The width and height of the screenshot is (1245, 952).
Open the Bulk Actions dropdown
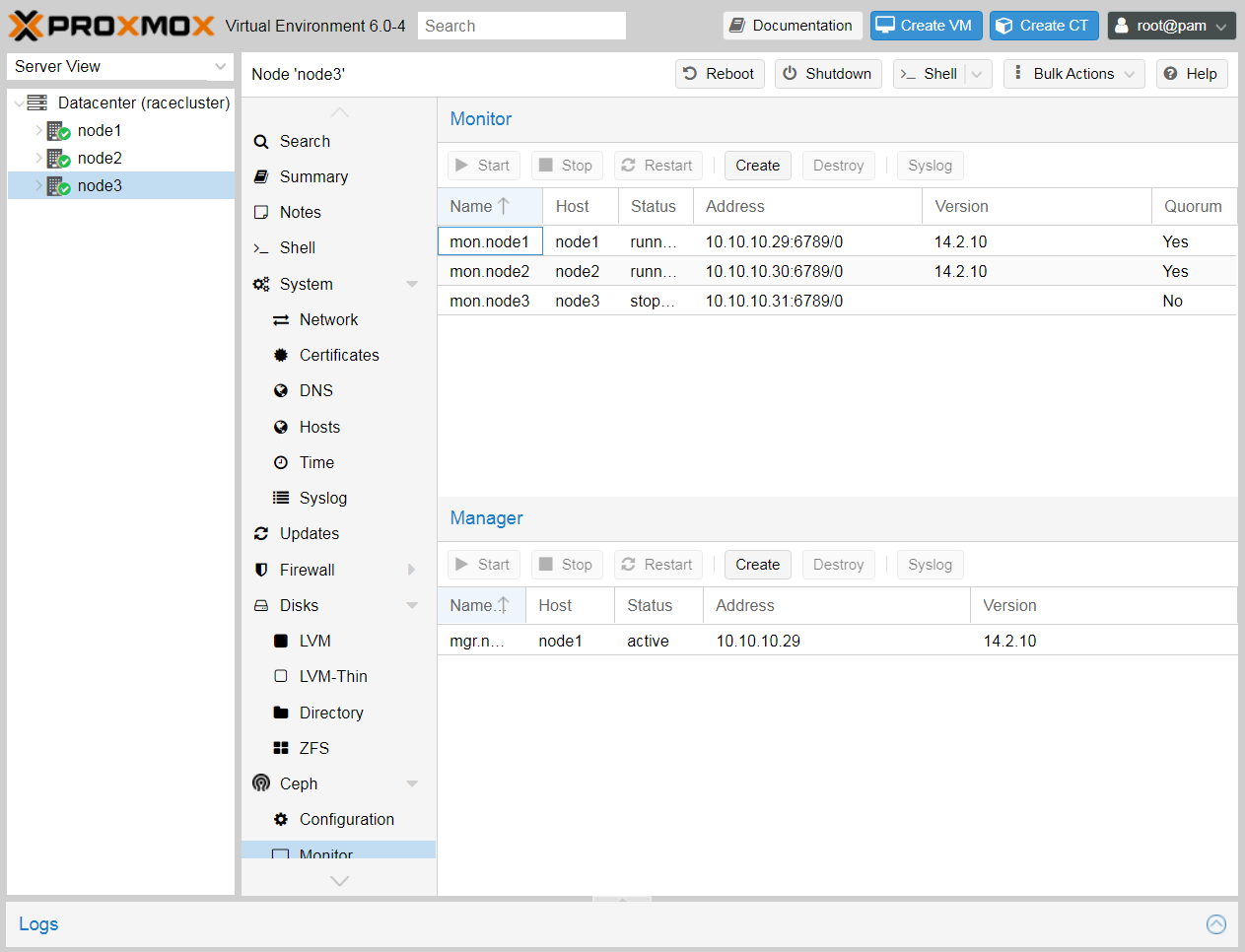[1074, 74]
